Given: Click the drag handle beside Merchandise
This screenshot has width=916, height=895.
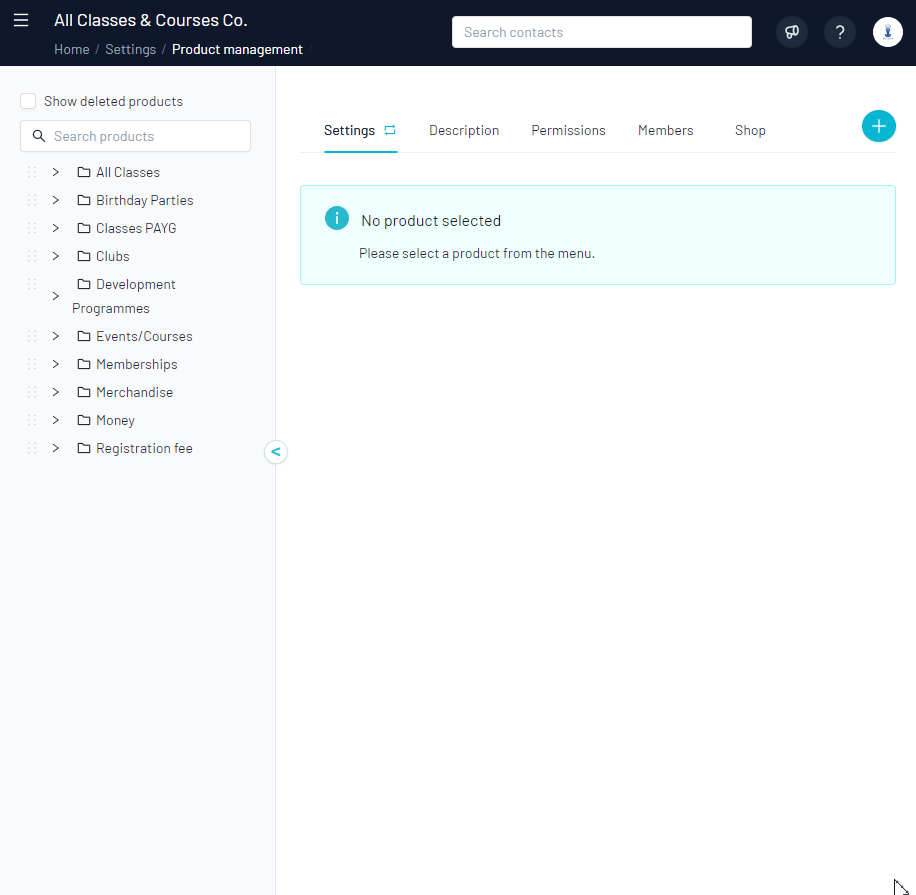Looking at the screenshot, I should [x=32, y=392].
